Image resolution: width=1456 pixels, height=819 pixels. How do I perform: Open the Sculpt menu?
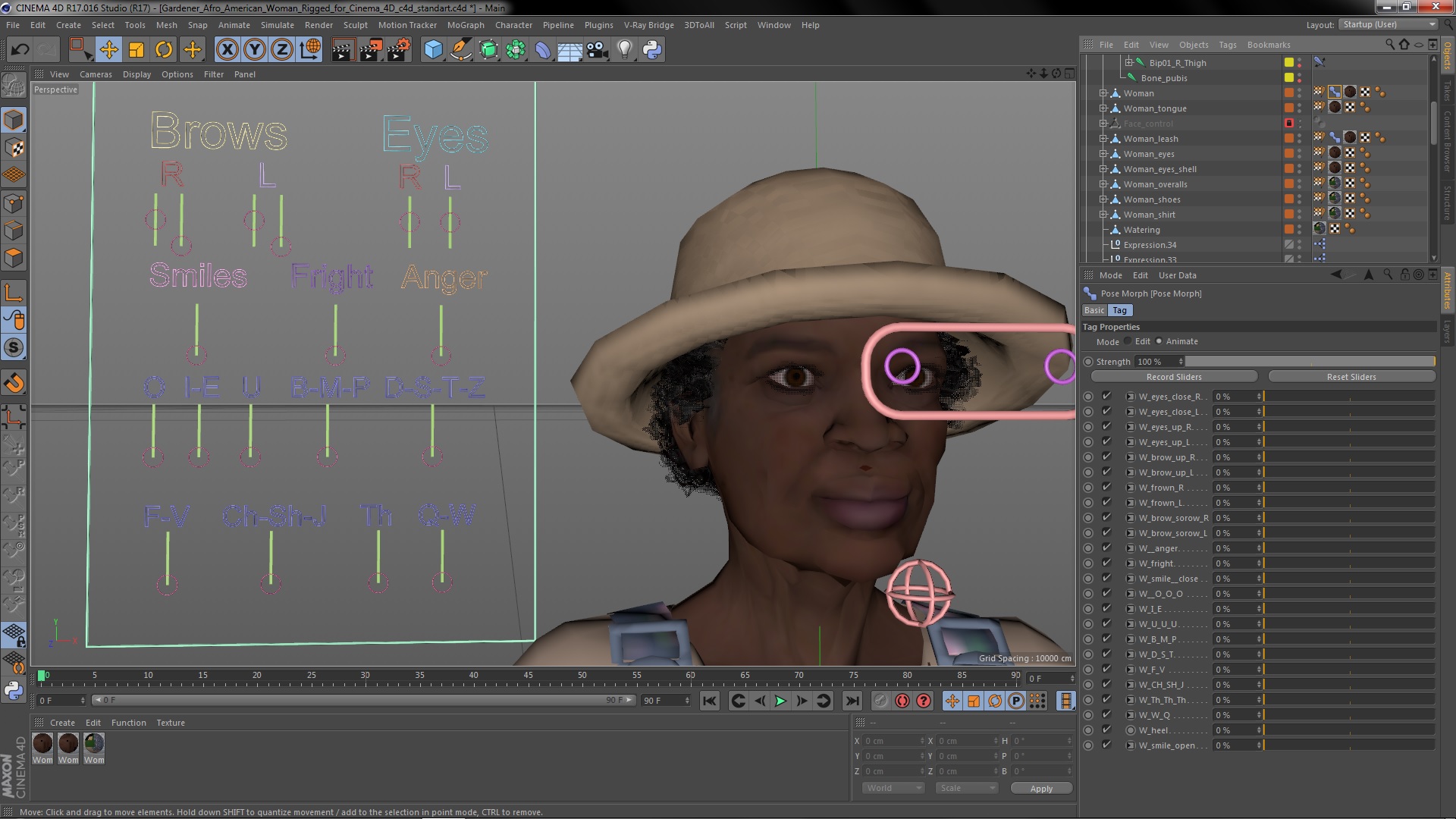(355, 25)
